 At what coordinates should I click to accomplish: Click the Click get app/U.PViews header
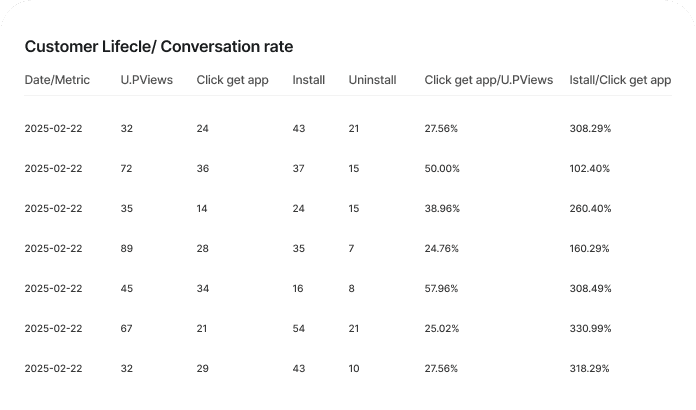488,80
